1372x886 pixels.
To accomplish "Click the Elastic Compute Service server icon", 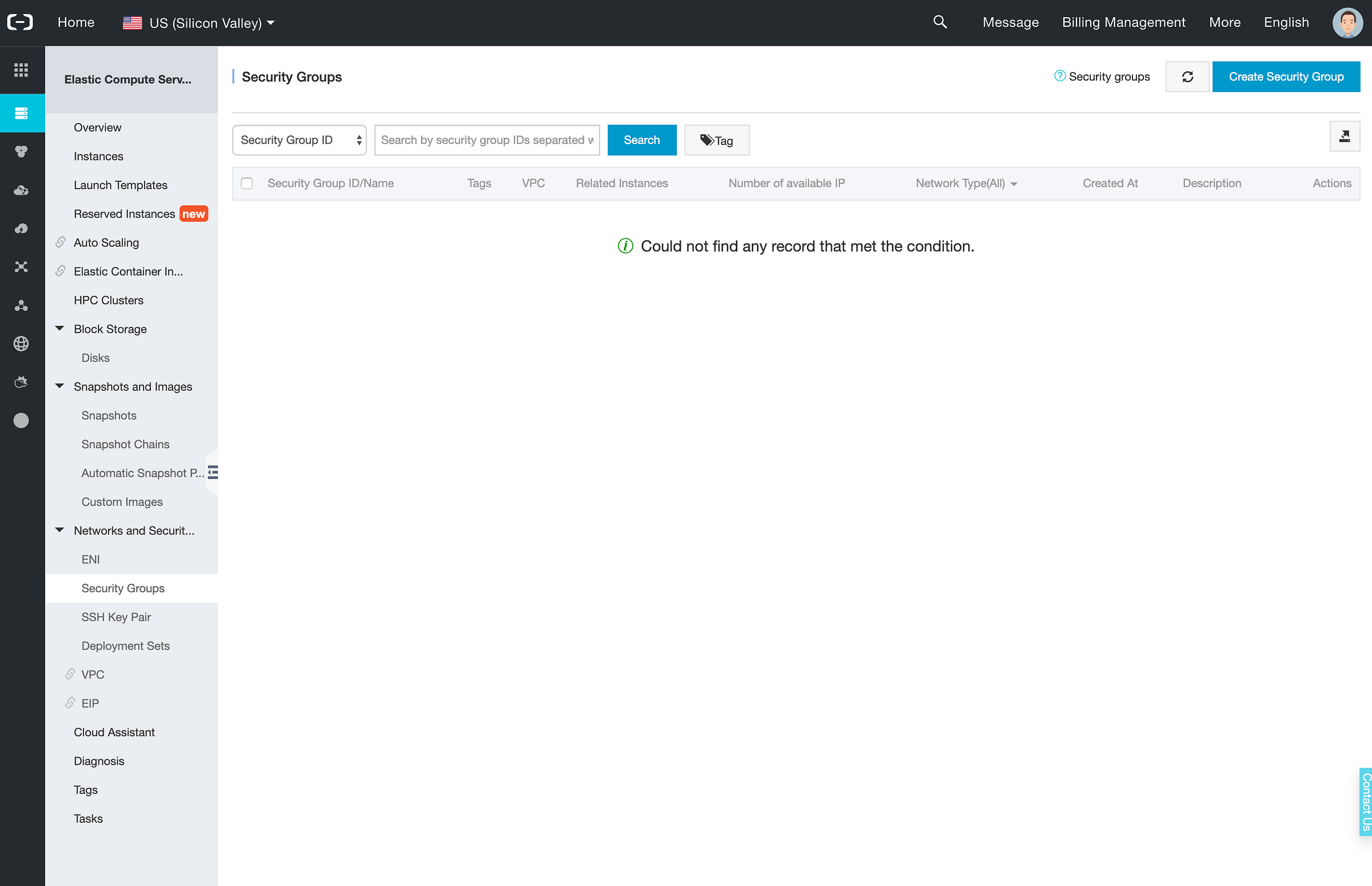I will [21, 113].
